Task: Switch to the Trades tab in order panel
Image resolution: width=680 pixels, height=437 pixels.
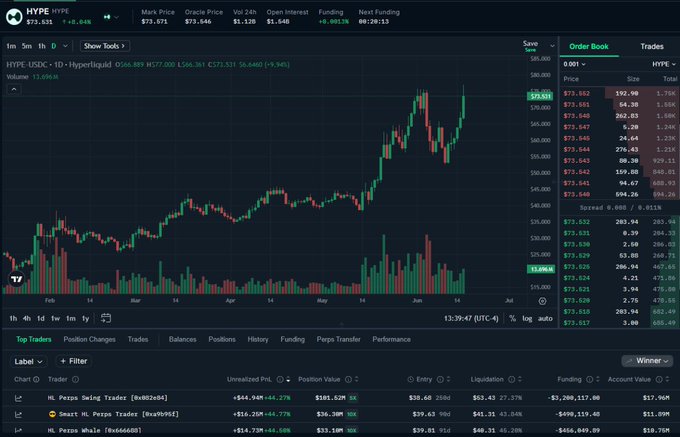Action: tap(652, 46)
